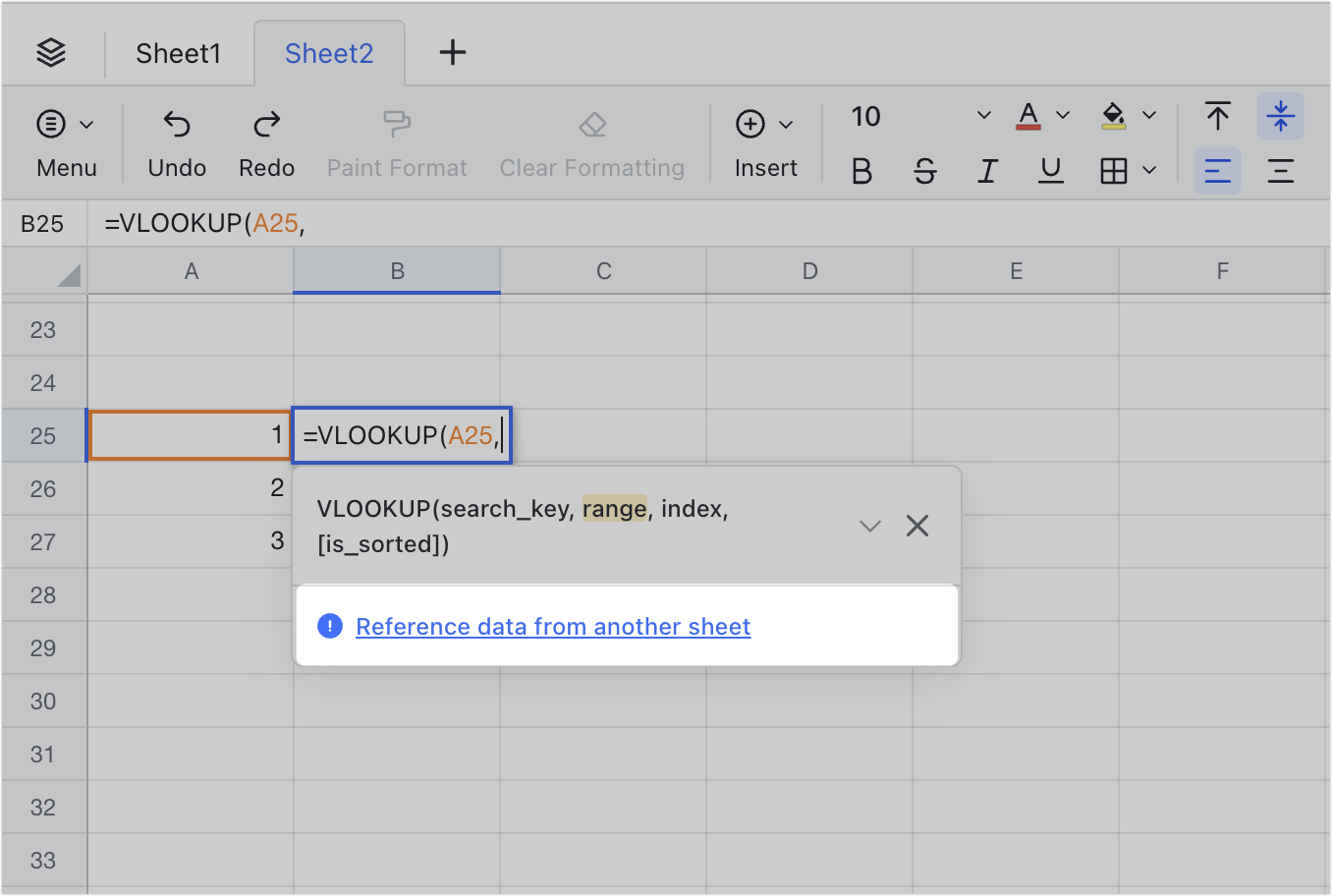
Task: Add a new sheet with plus icon
Action: (452, 53)
